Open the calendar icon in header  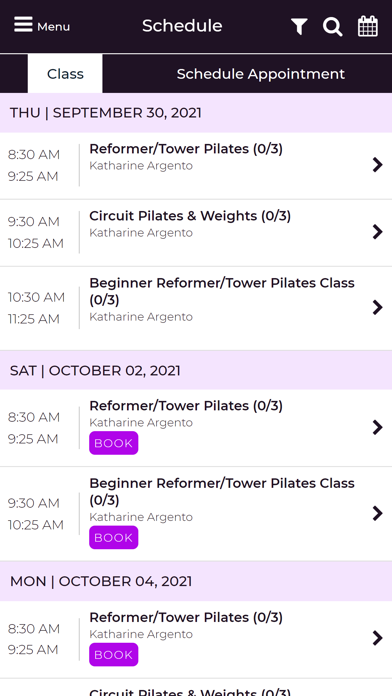pyautogui.click(x=368, y=26)
